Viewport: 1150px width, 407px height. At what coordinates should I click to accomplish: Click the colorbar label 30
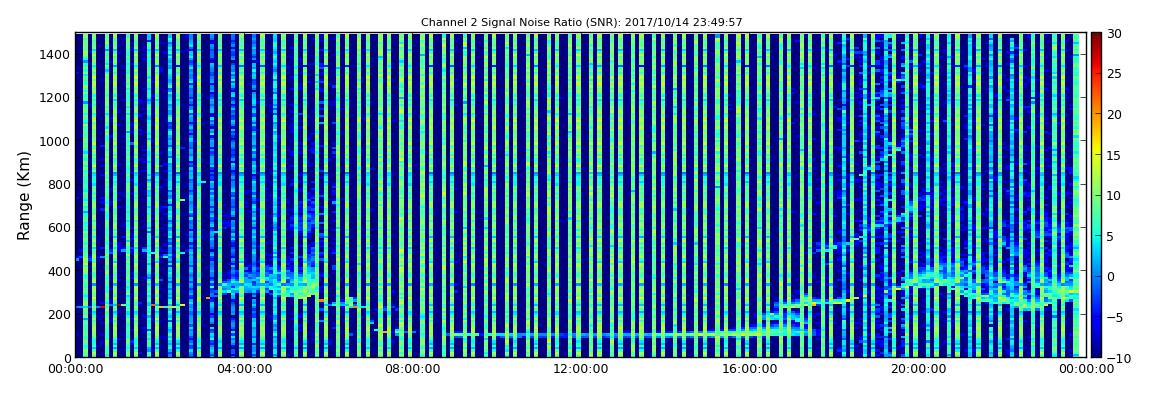coord(1115,34)
